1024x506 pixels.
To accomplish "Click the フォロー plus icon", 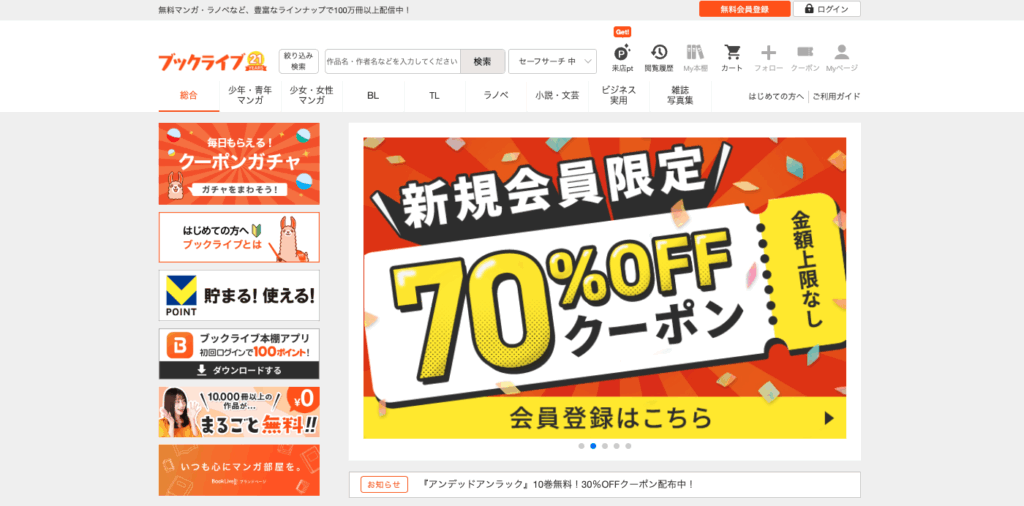I will (769, 58).
